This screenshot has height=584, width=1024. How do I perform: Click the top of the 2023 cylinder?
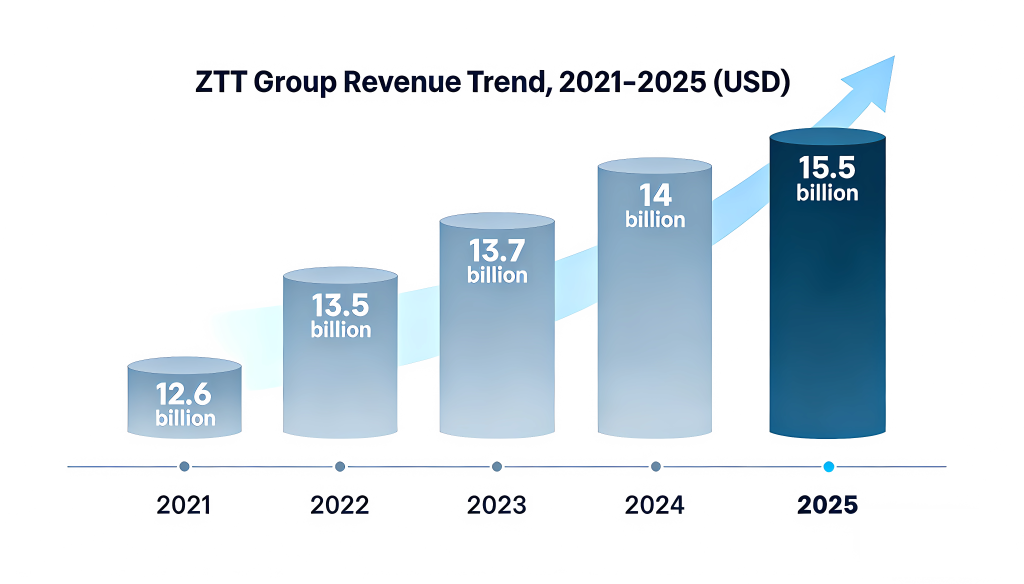coord(497,221)
